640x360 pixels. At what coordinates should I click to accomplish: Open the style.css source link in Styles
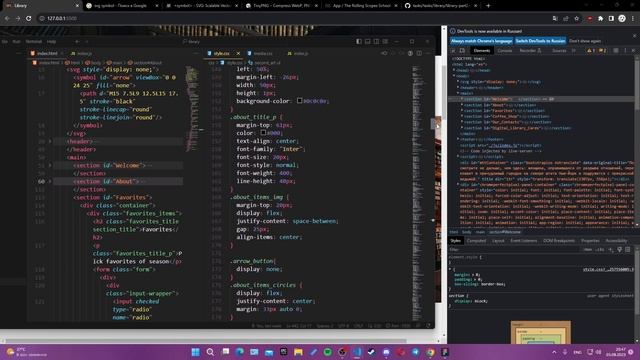(x=608, y=269)
